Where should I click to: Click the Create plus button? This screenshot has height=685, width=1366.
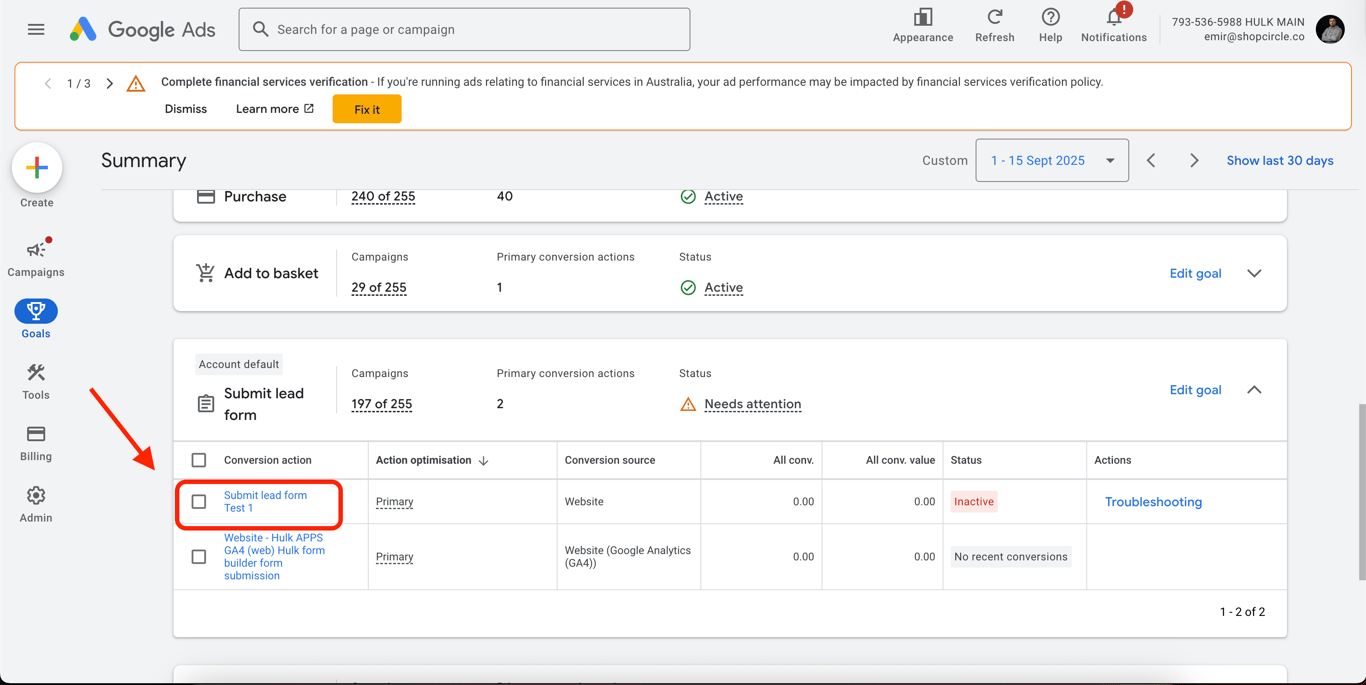click(x=37, y=168)
